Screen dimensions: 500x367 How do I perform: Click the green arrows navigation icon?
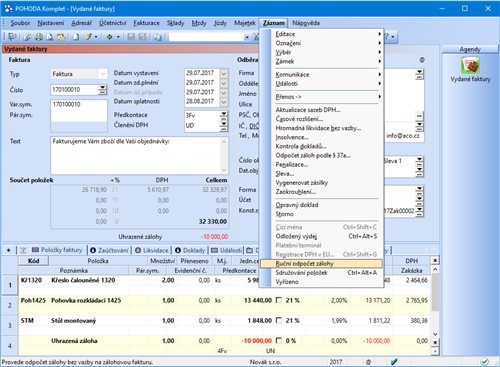(109, 37)
